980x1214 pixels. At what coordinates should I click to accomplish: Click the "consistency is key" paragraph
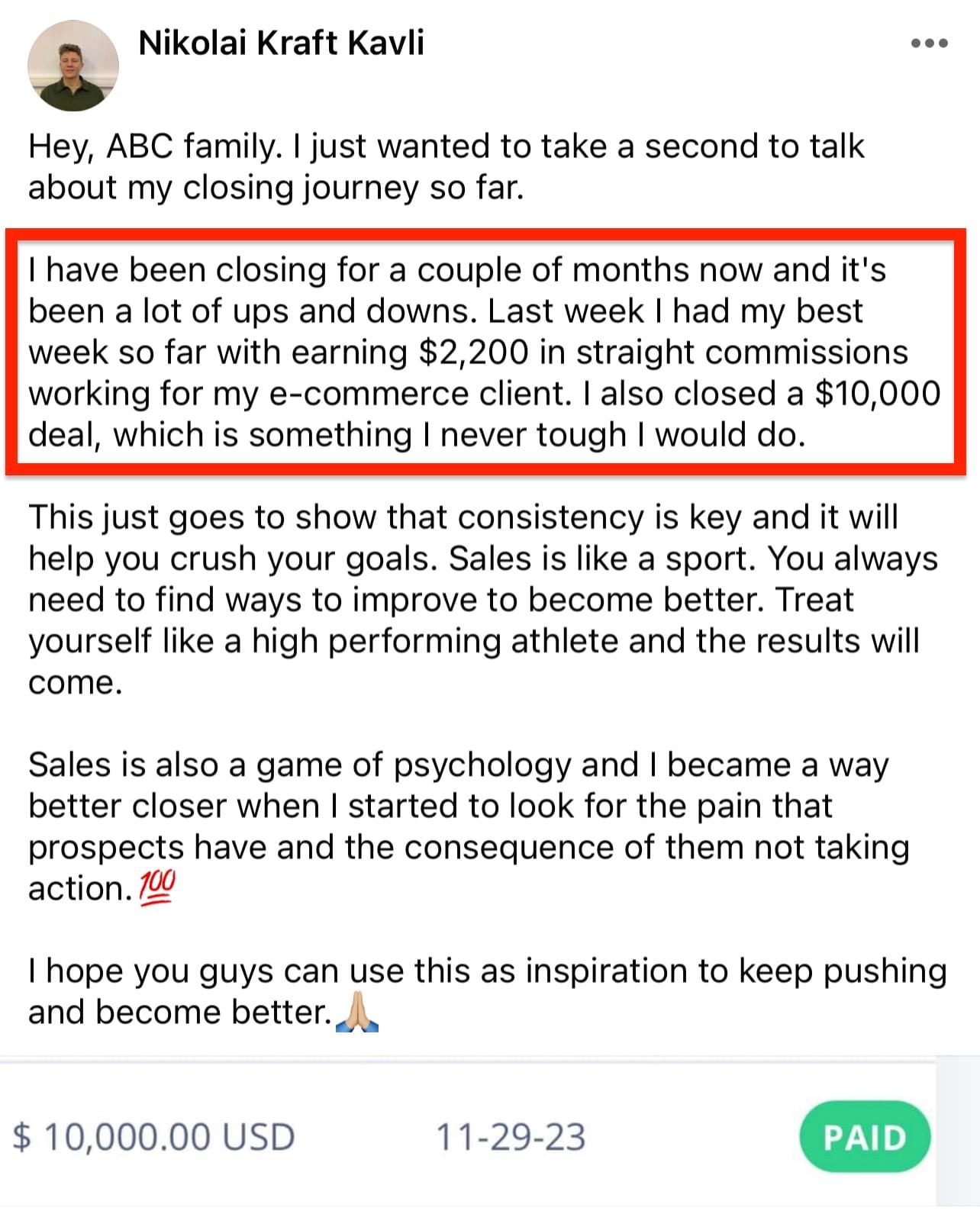(x=482, y=600)
